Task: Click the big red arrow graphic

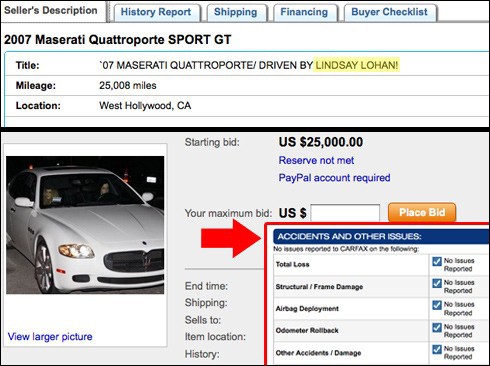Action: click(x=232, y=239)
